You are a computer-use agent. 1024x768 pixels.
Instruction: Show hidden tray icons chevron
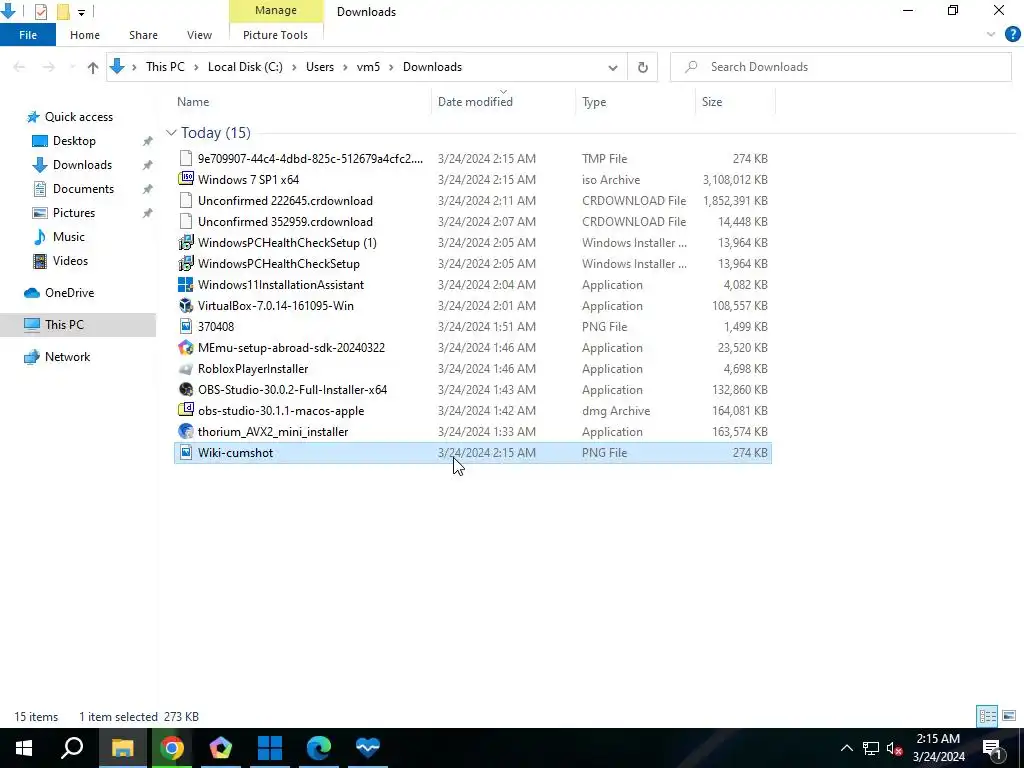coord(846,748)
